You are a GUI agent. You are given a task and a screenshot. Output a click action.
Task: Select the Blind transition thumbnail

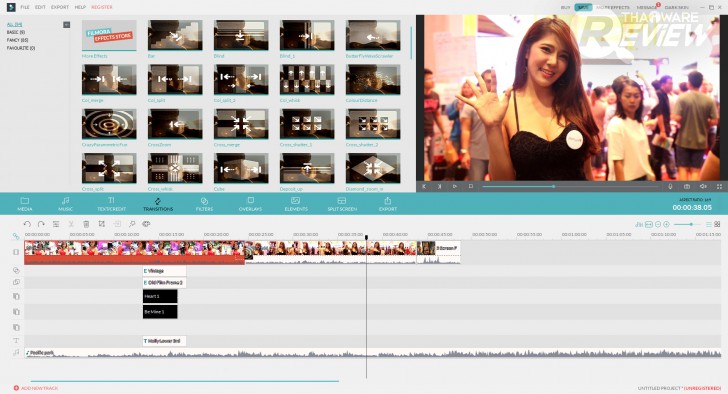(241, 35)
